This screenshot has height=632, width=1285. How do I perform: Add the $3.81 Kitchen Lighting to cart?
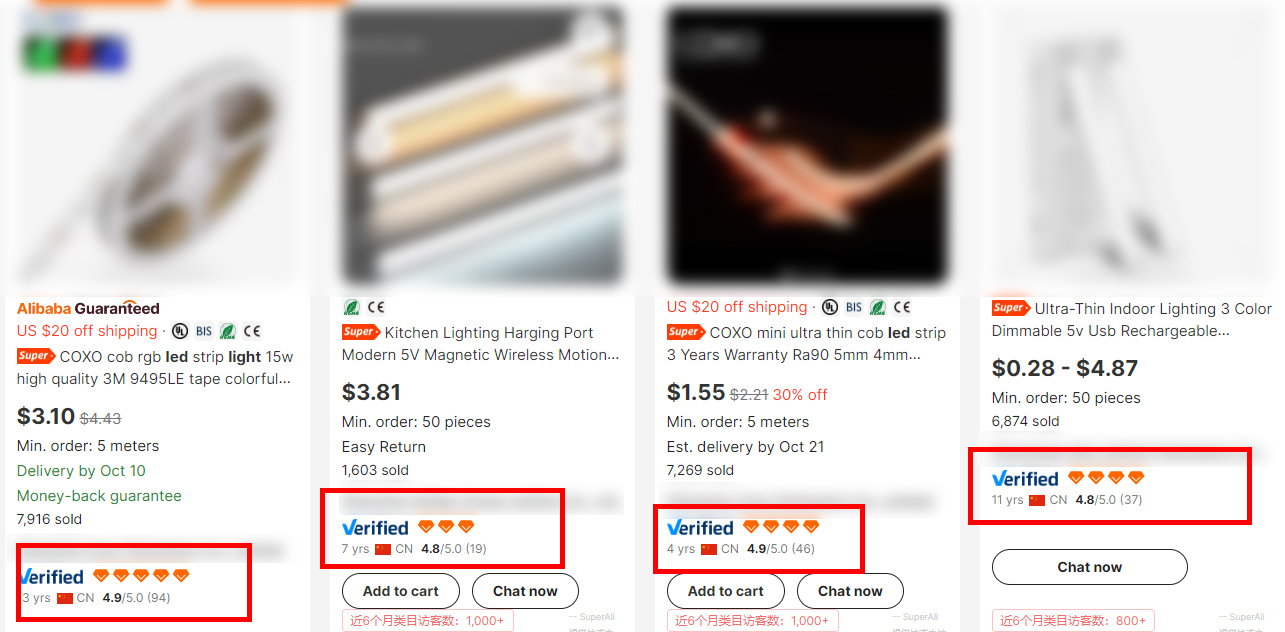click(x=401, y=591)
